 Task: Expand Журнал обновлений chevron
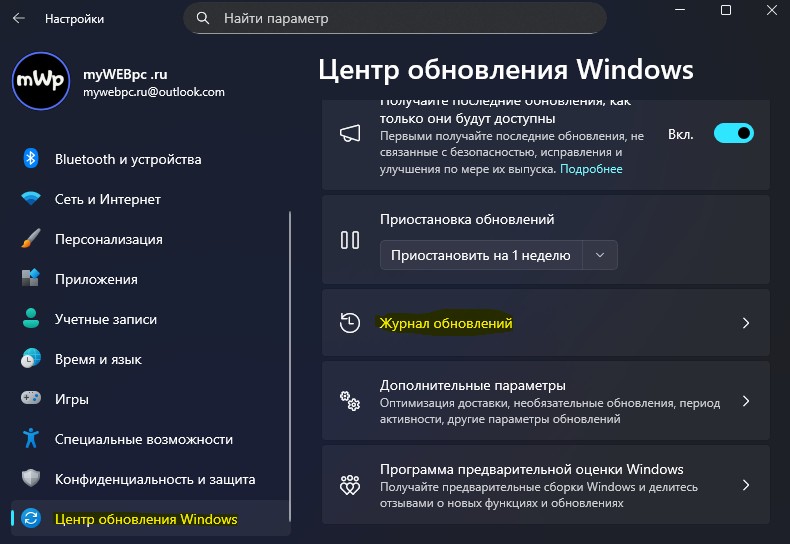tap(746, 323)
